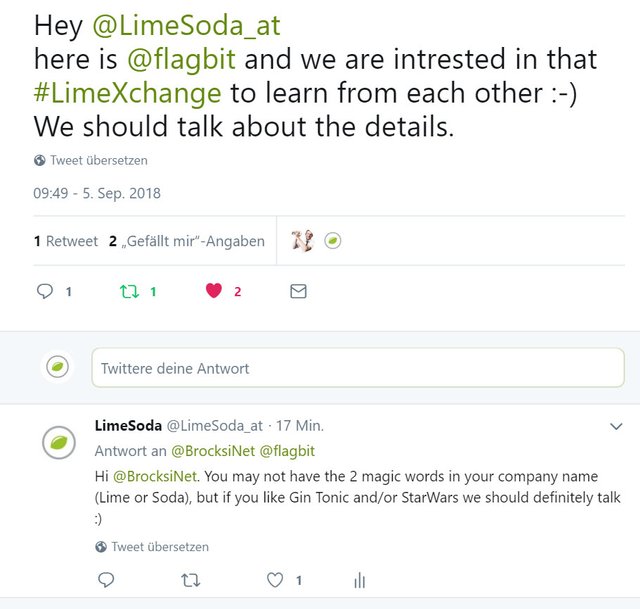Screen dimensions: 640x609
Task: Open LimeSoda's profile avatar beside the reply
Action: [x=59, y=442]
